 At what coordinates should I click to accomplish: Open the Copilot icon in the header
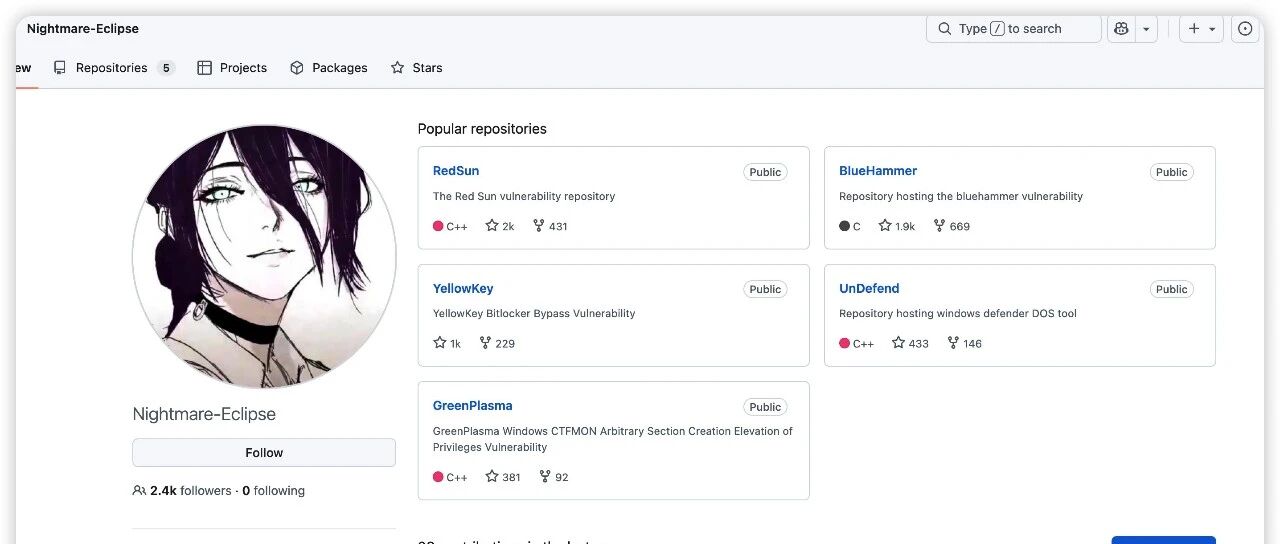pyautogui.click(x=1121, y=29)
